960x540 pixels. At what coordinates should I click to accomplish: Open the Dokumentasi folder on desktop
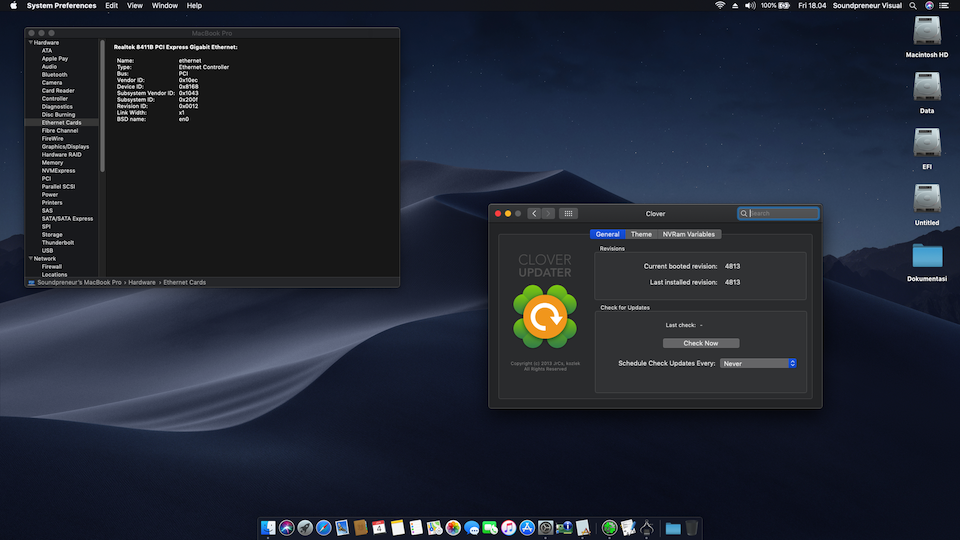[927, 255]
